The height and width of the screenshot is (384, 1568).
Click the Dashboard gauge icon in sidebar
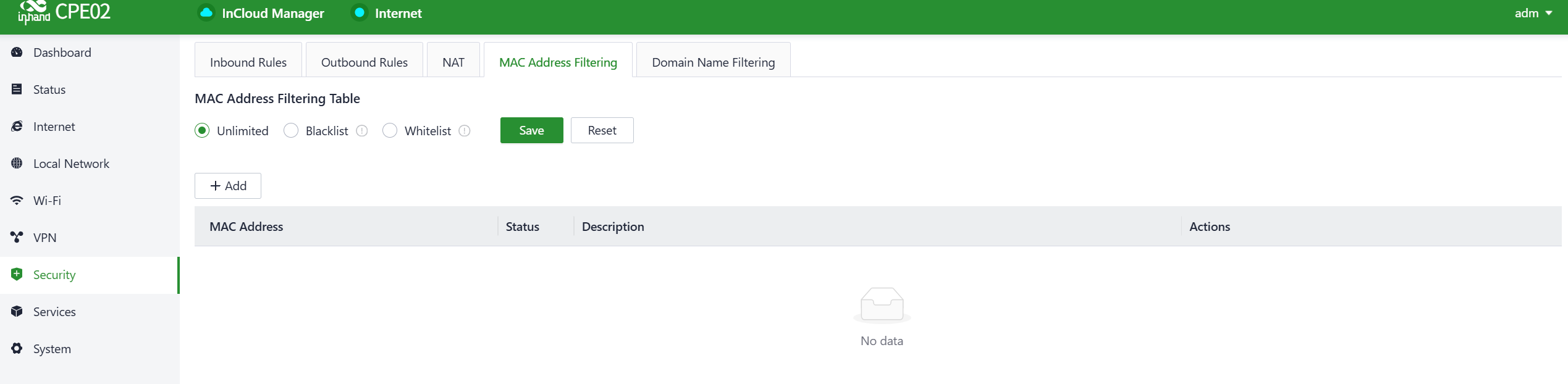pos(17,52)
